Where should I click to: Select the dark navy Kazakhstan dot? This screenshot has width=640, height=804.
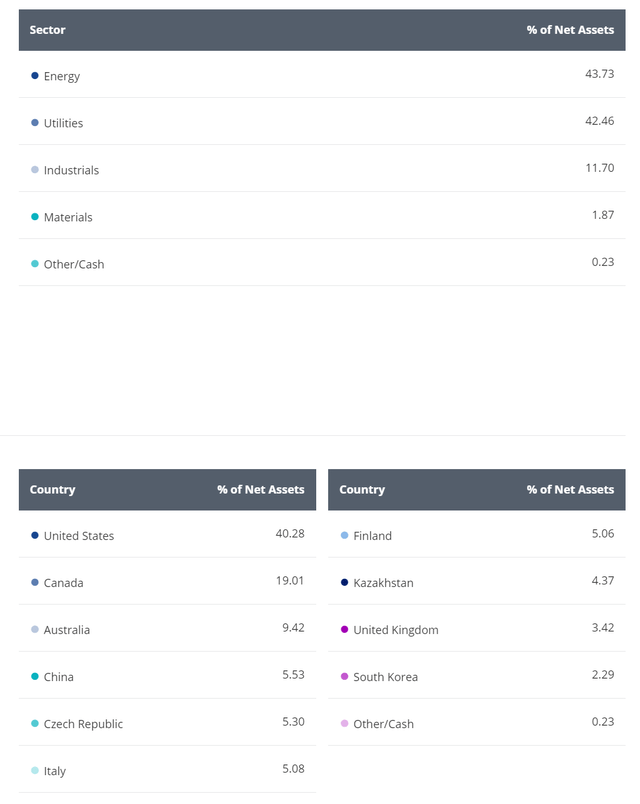tap(345, 583)
